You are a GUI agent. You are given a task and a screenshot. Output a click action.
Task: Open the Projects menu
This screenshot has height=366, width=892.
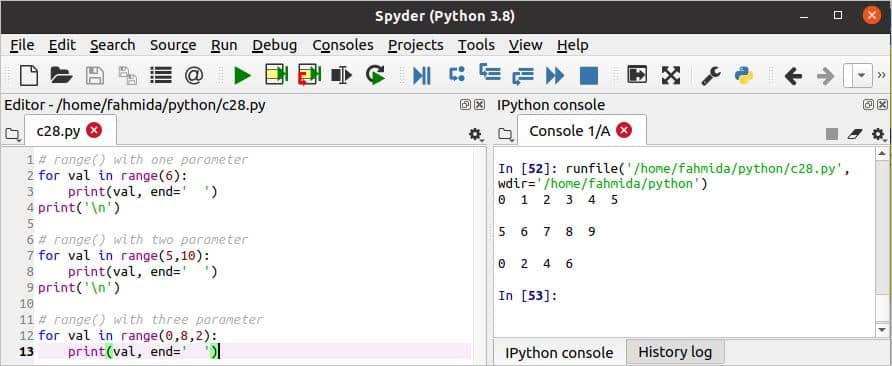coord(416,45)
